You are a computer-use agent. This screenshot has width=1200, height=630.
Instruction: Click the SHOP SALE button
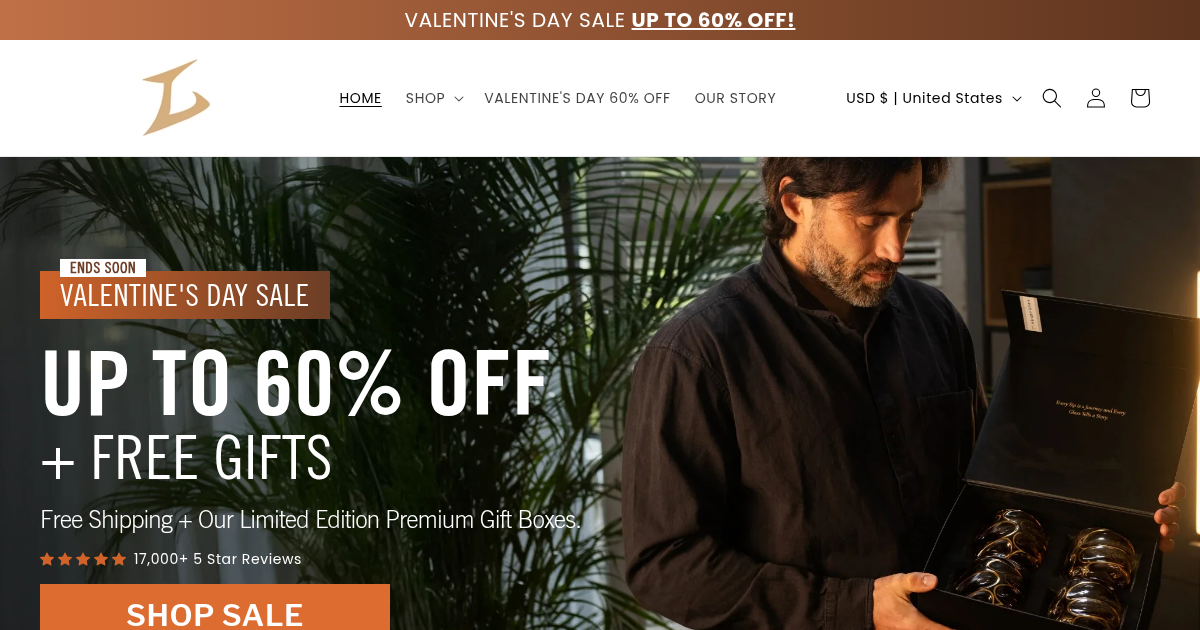(x=215, y=607)
